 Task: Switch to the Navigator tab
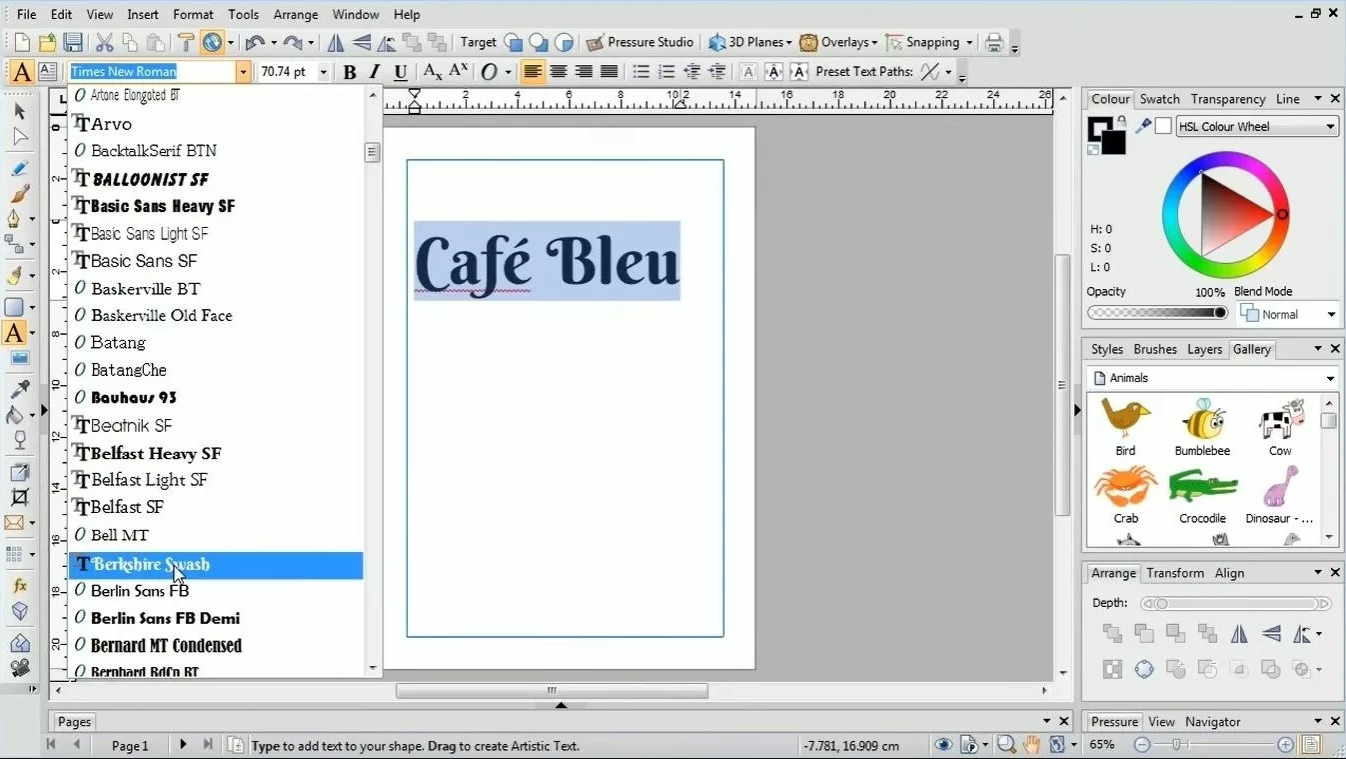[x=1213, y=722]
